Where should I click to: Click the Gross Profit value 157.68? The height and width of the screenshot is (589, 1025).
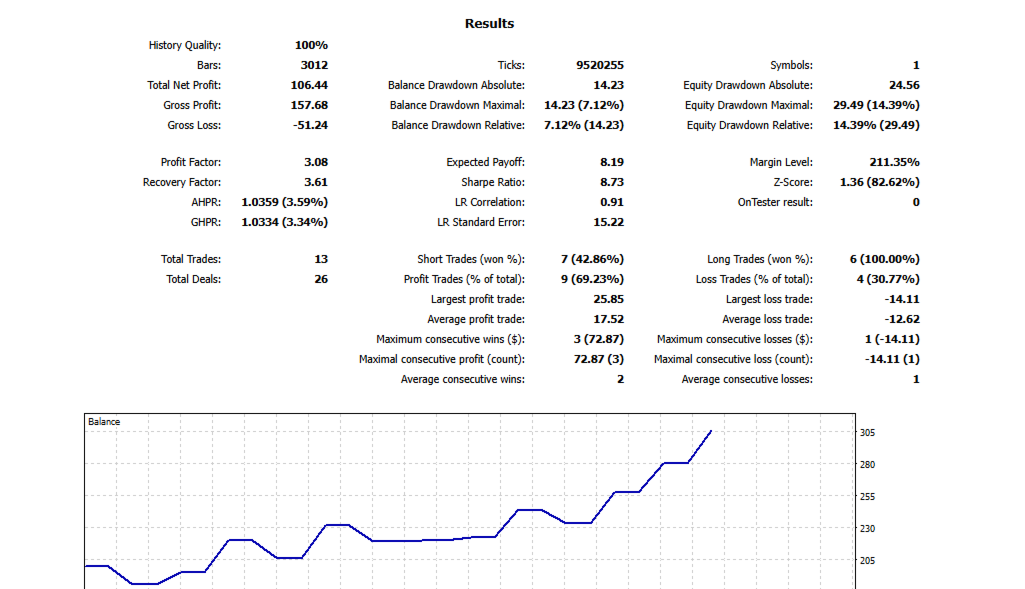[x=309, y=105]
